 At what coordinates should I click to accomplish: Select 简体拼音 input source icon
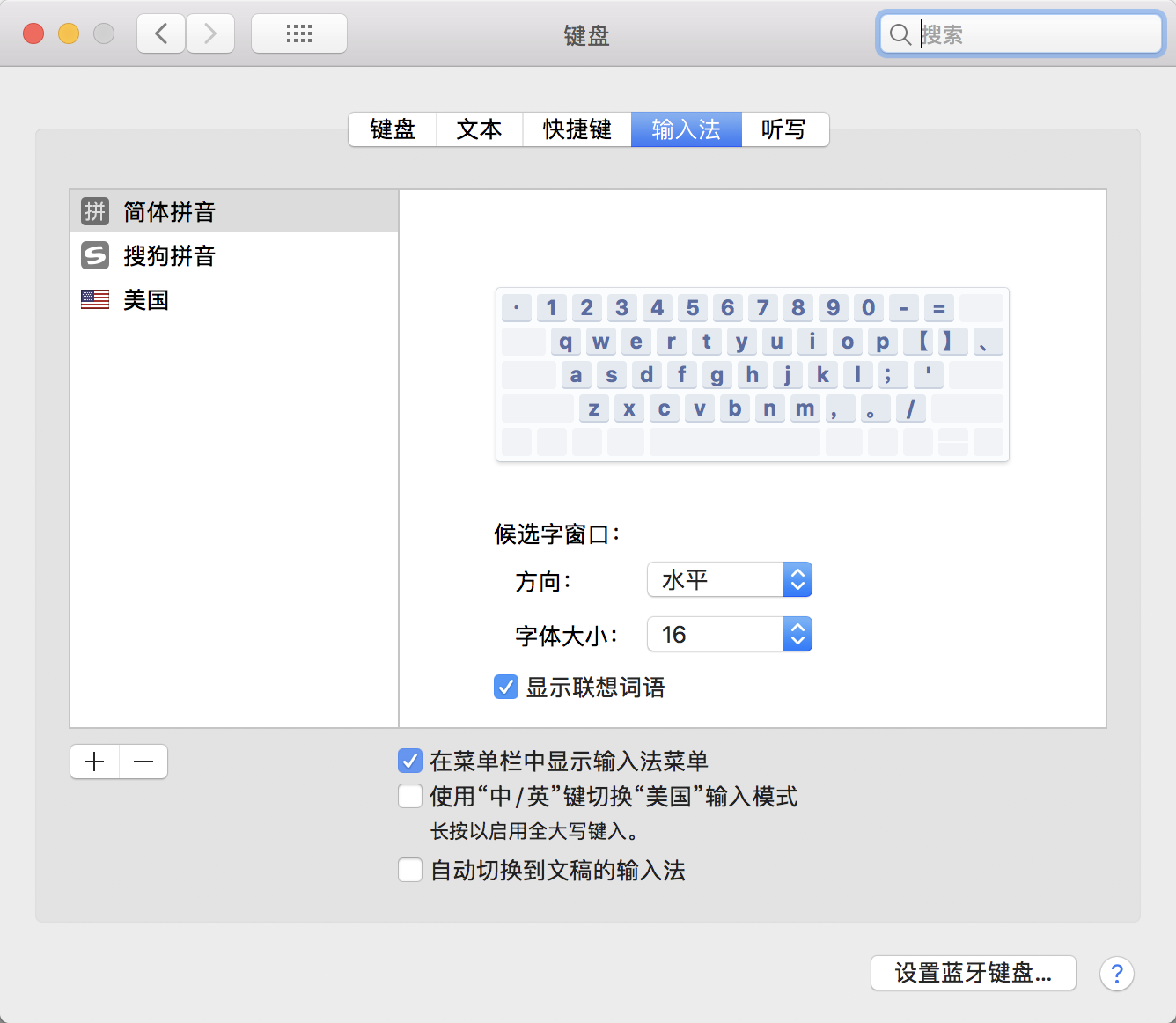[95, 211]
